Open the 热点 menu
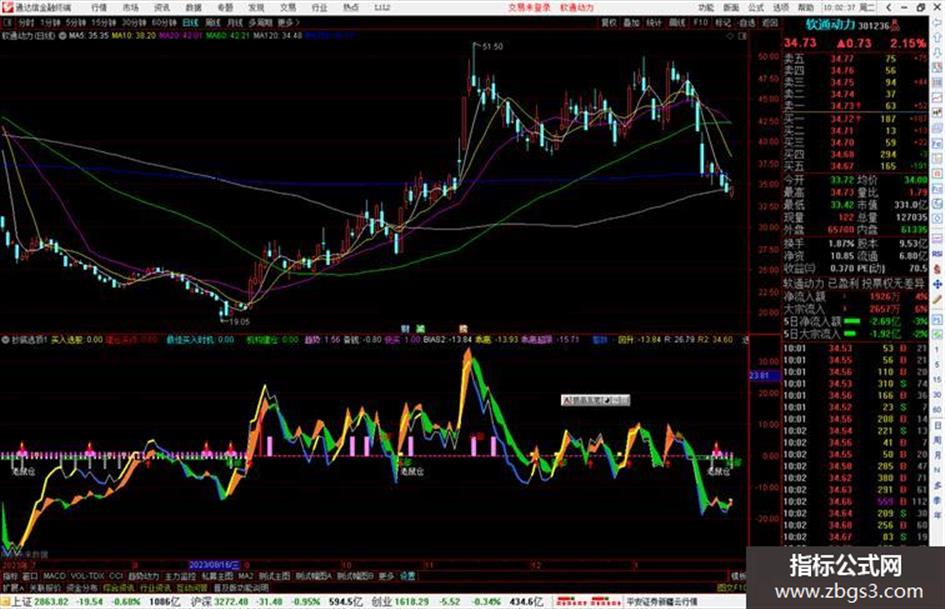 click(351, 7)
